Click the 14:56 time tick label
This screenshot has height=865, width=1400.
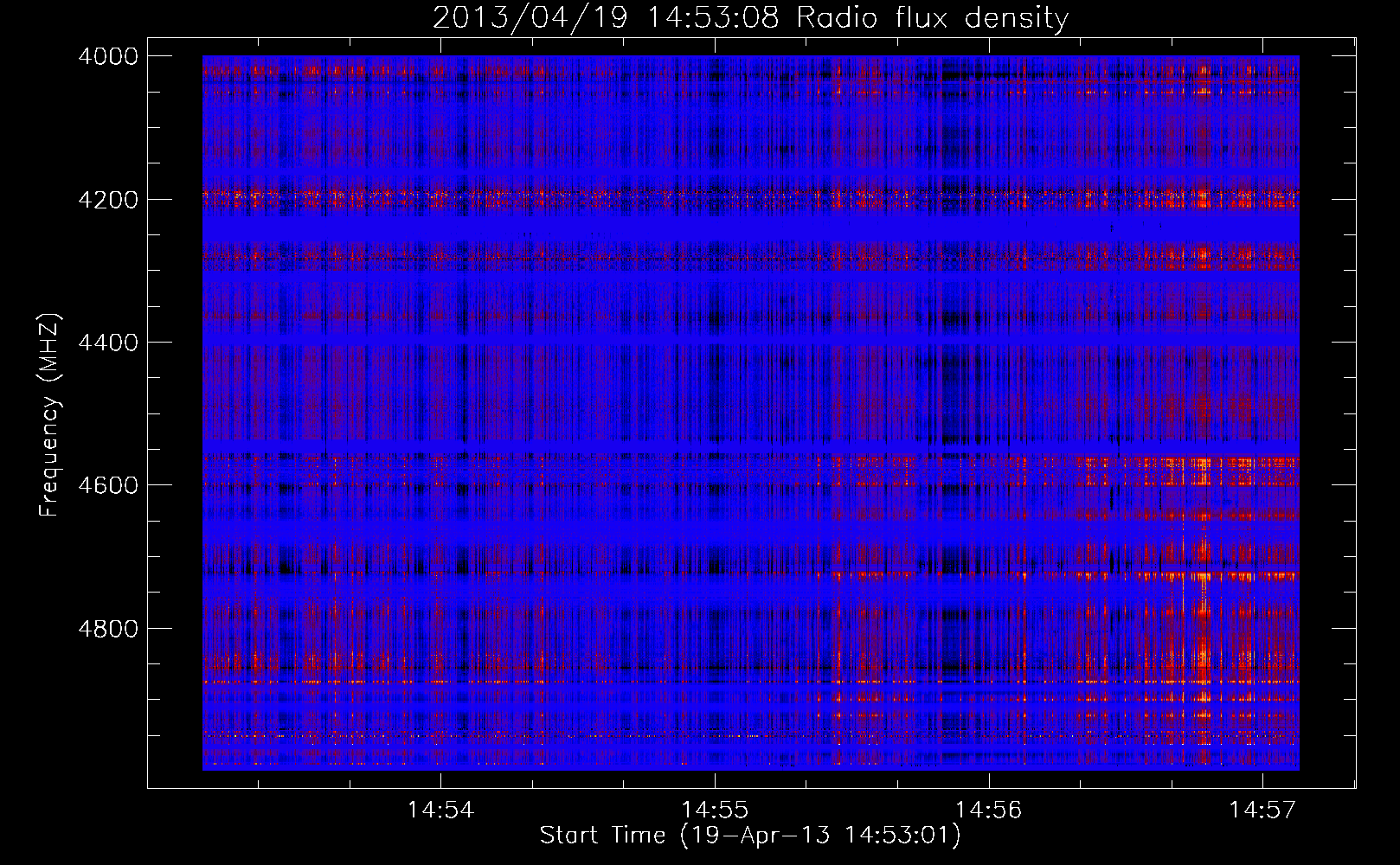click(x=989, y=811)
